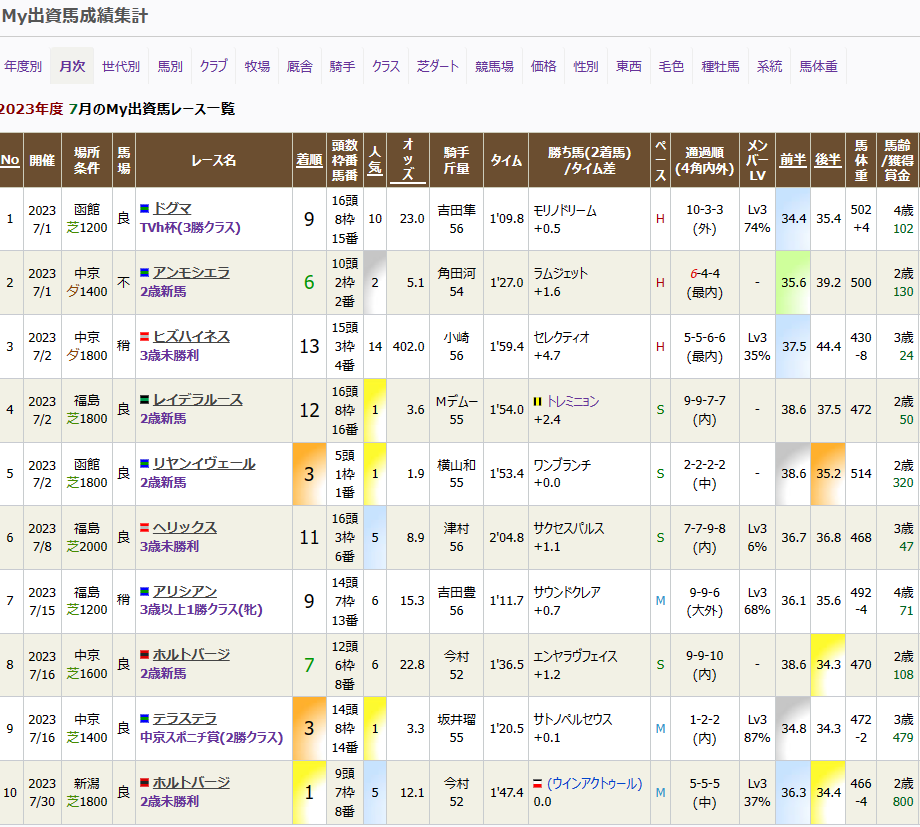Viewport: 920px width, 827px height.
Task: Open winner トレミニヨン link
Action: (573, 401)
